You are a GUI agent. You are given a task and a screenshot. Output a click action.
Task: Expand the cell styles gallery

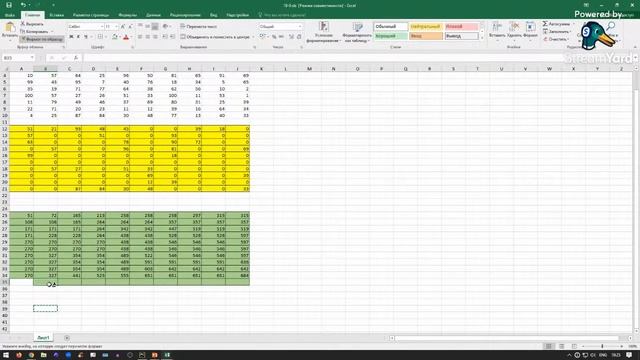click(x=482, y=39)
